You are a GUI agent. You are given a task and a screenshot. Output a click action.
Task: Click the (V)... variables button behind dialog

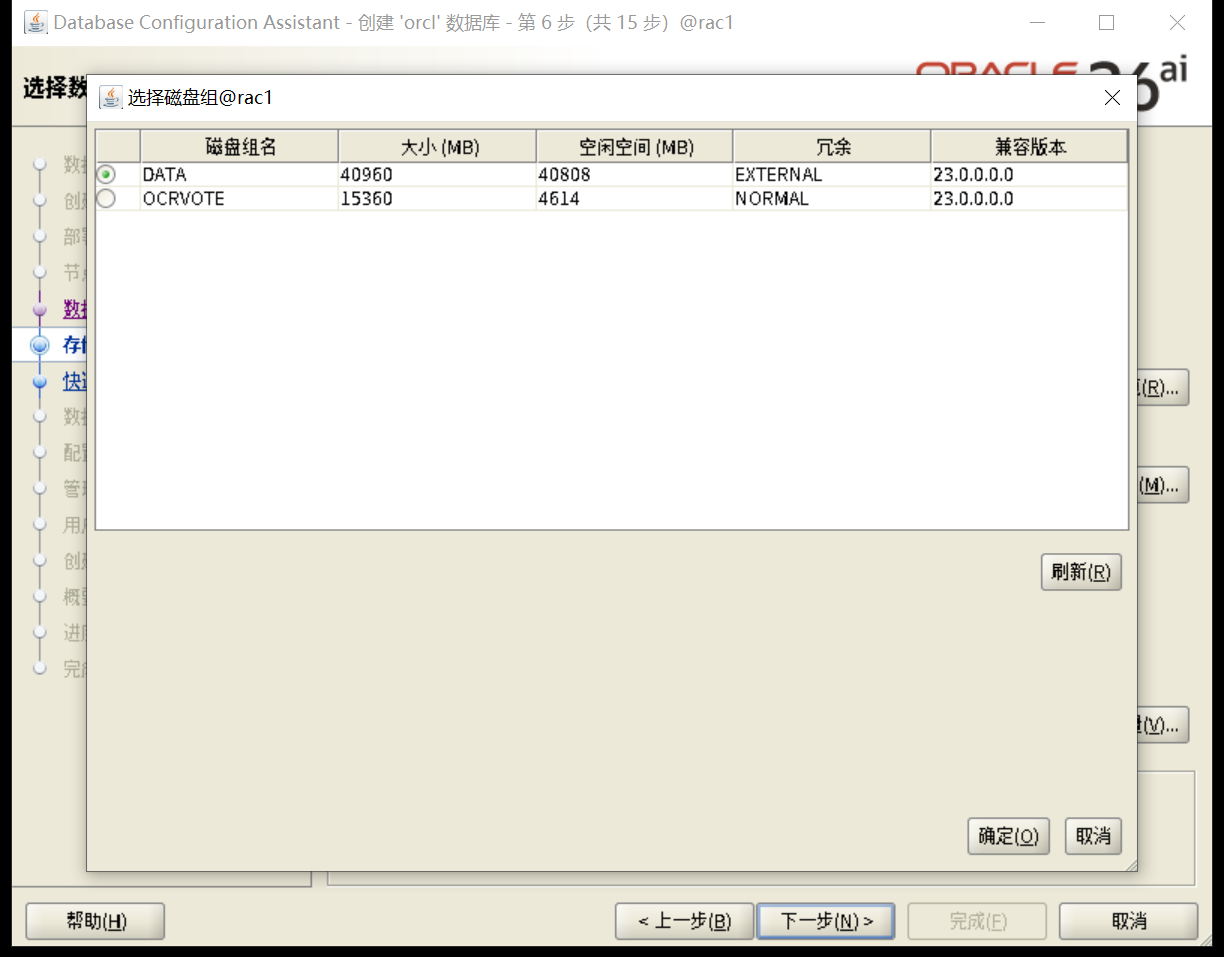pyautogui.click(x=1163, y=725)
